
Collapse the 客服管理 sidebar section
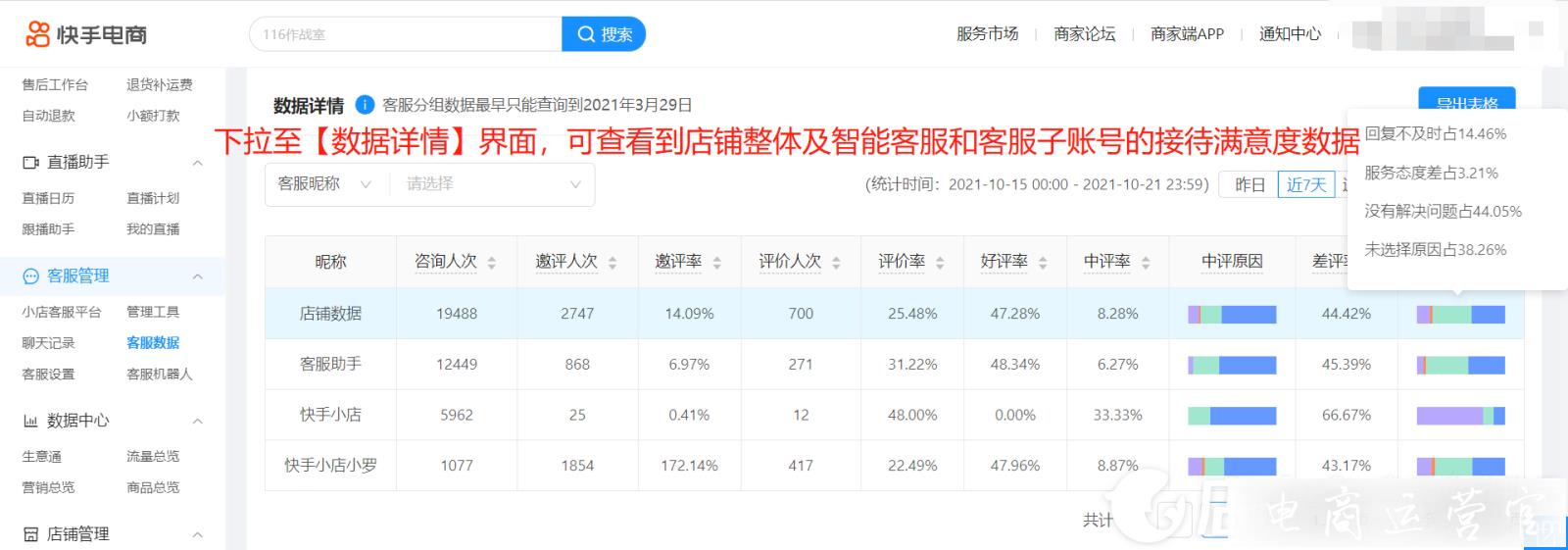(197, 276)
